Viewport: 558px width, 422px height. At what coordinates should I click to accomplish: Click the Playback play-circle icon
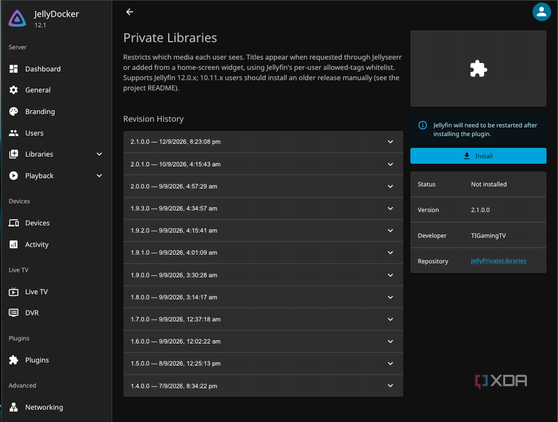[14, 175]
